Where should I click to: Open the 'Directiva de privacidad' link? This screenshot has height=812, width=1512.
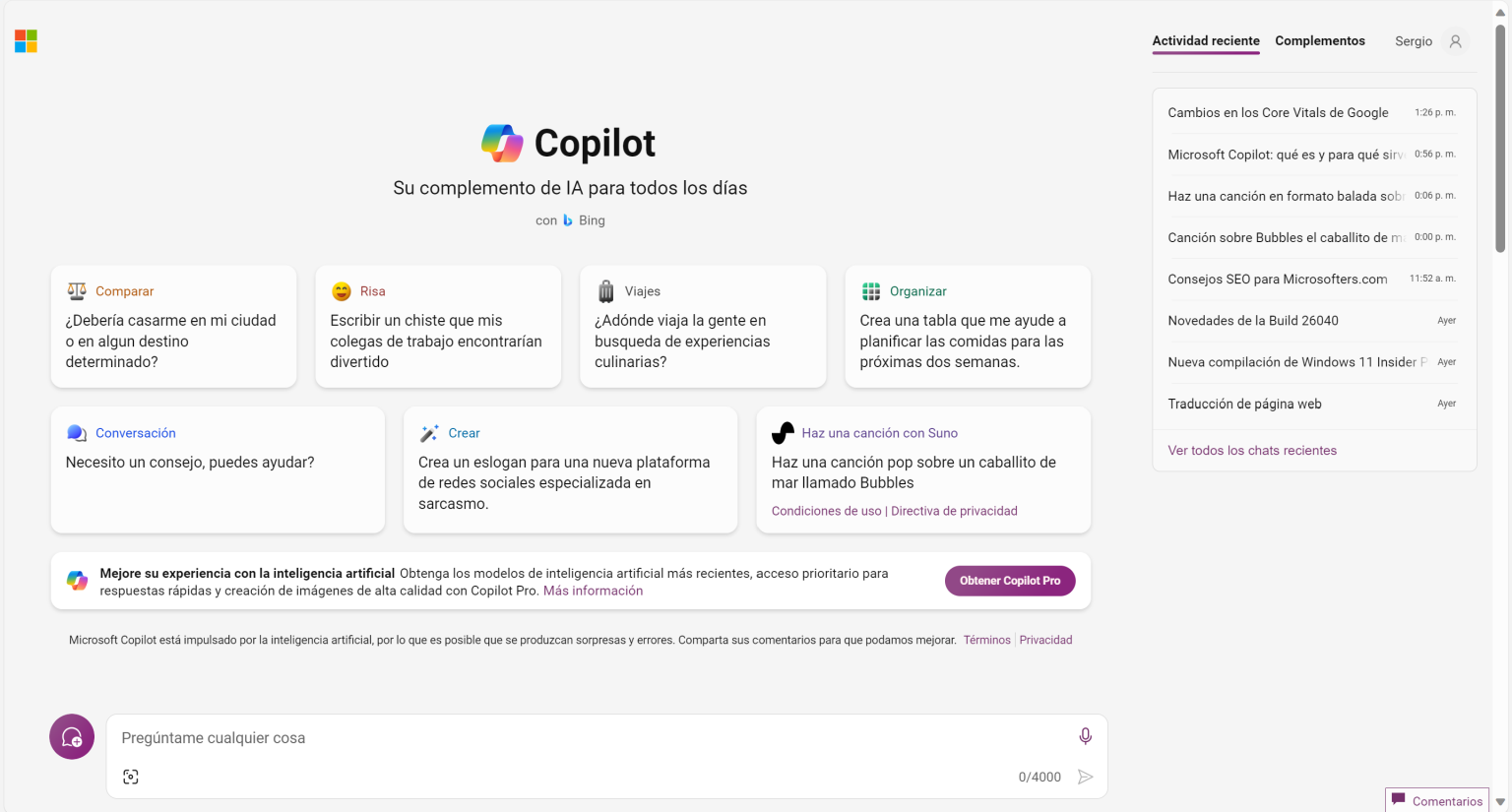pyautogui.click(x=954, y=510)
